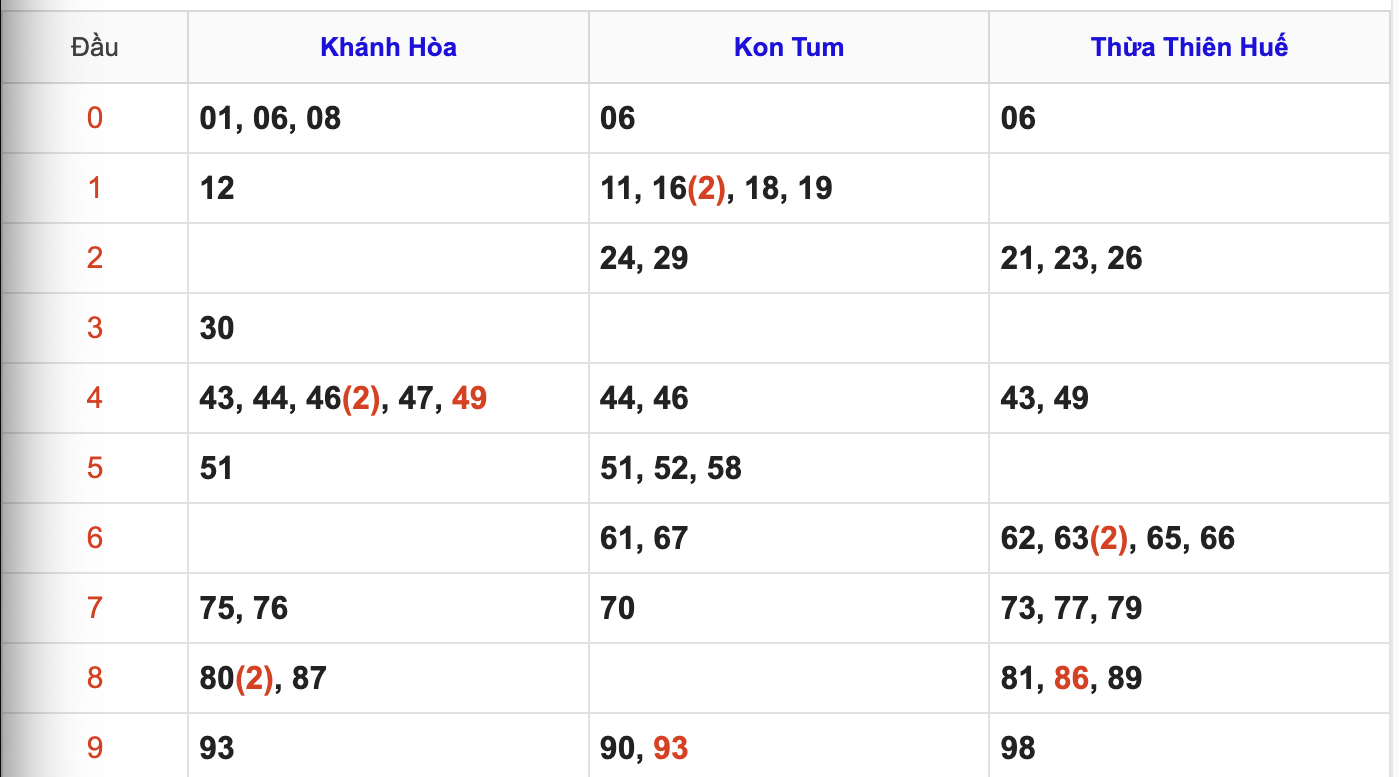This screenshot has width=1399, height=777.
Task: Click row head number 9
Action: pos(94,748)
